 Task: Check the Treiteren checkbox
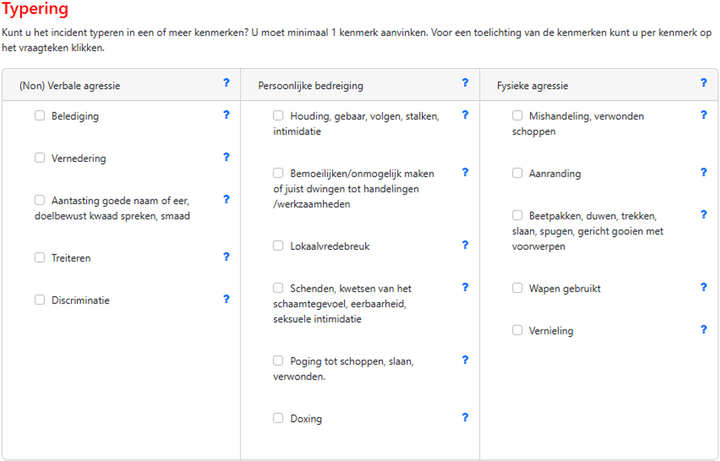click(40, 258)
